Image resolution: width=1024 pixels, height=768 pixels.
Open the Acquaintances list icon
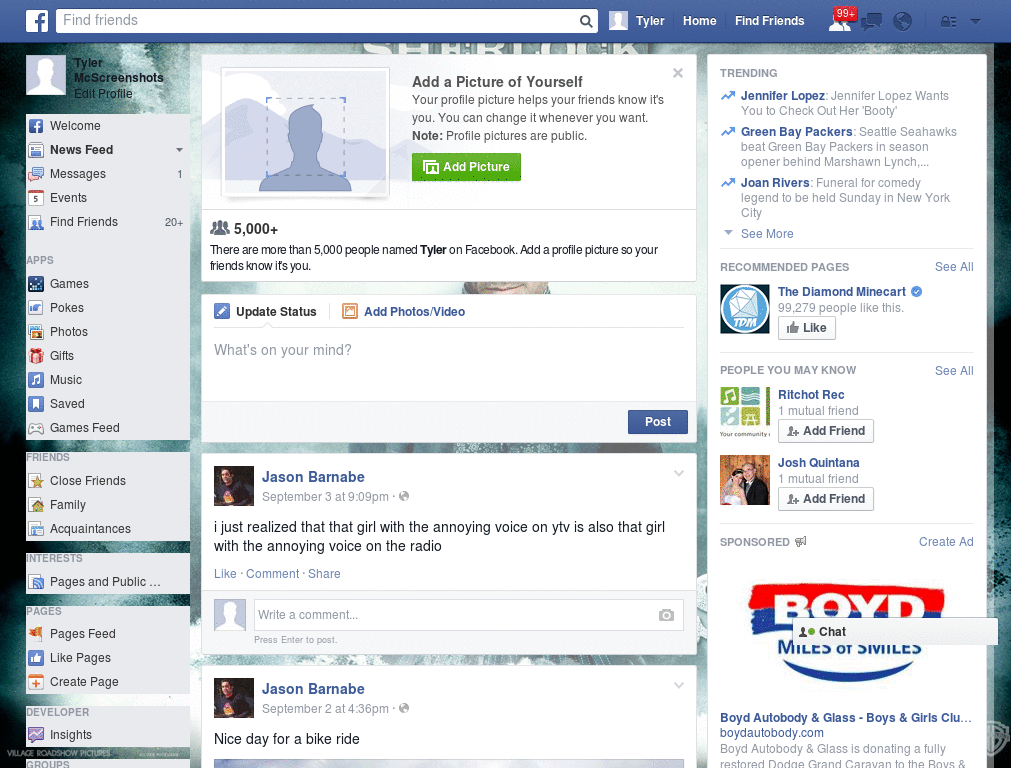(x=36, y=529)
